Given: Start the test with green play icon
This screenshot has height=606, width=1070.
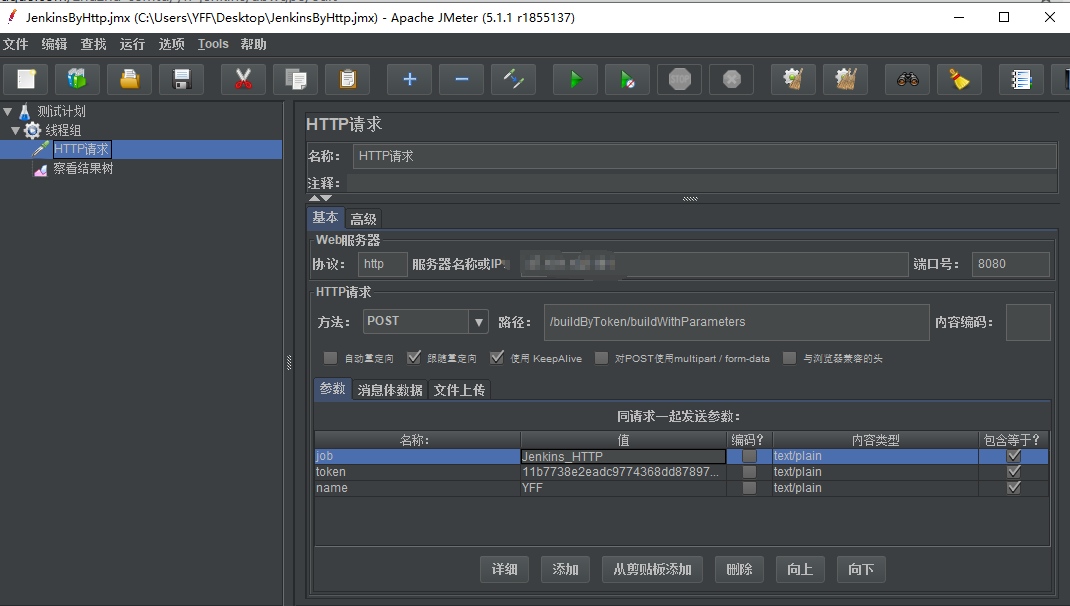Looking at the screenshot, I should click(575, 79).
